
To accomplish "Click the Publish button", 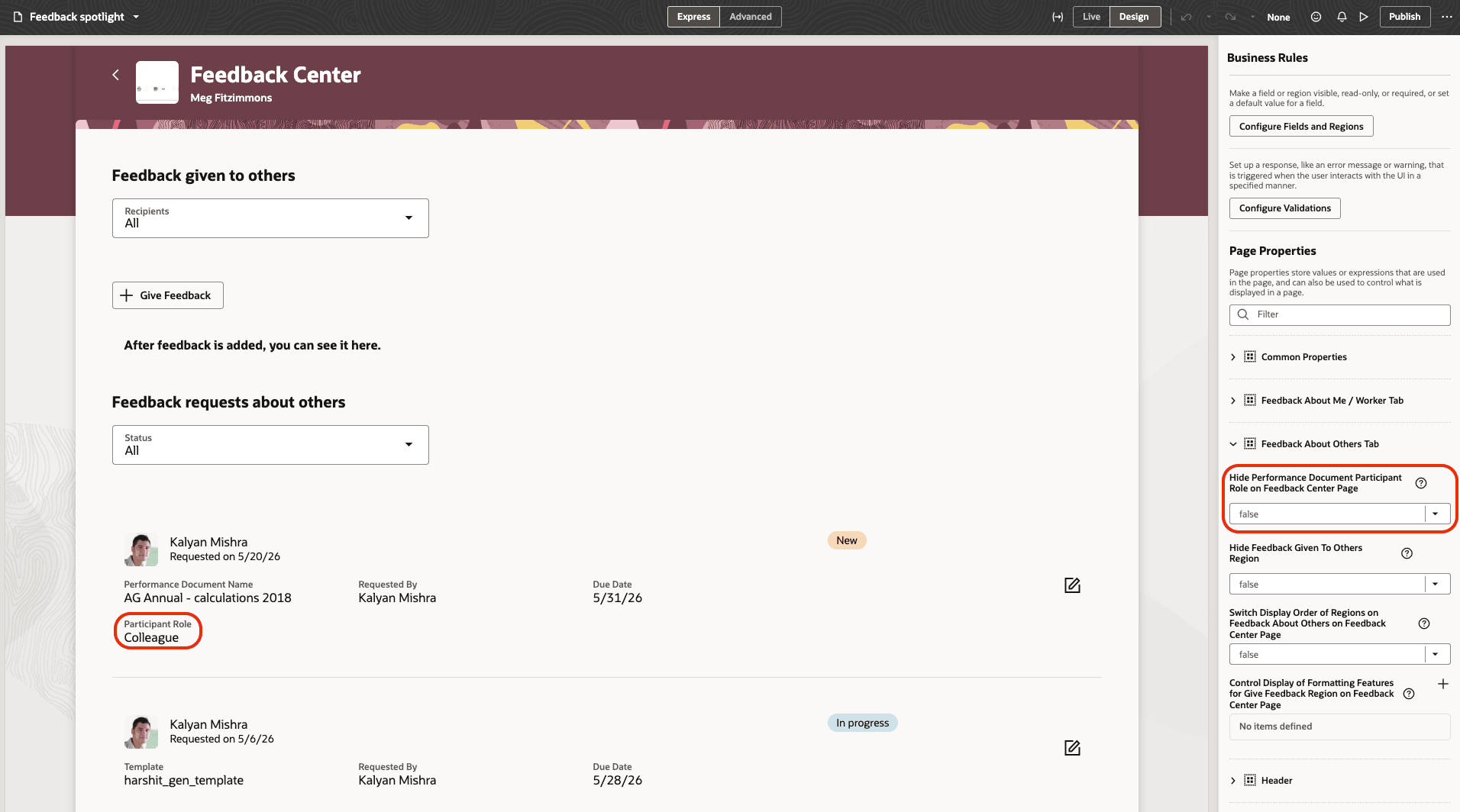I will [x=1404, y=17].
